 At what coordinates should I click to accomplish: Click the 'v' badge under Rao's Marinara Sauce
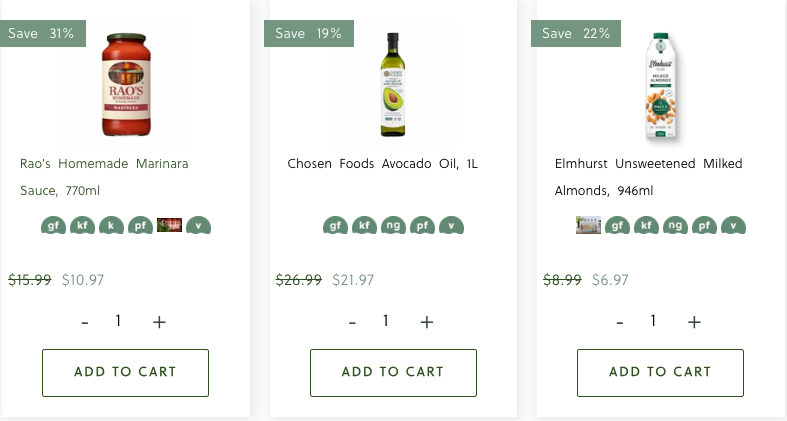tap(198, 226)
